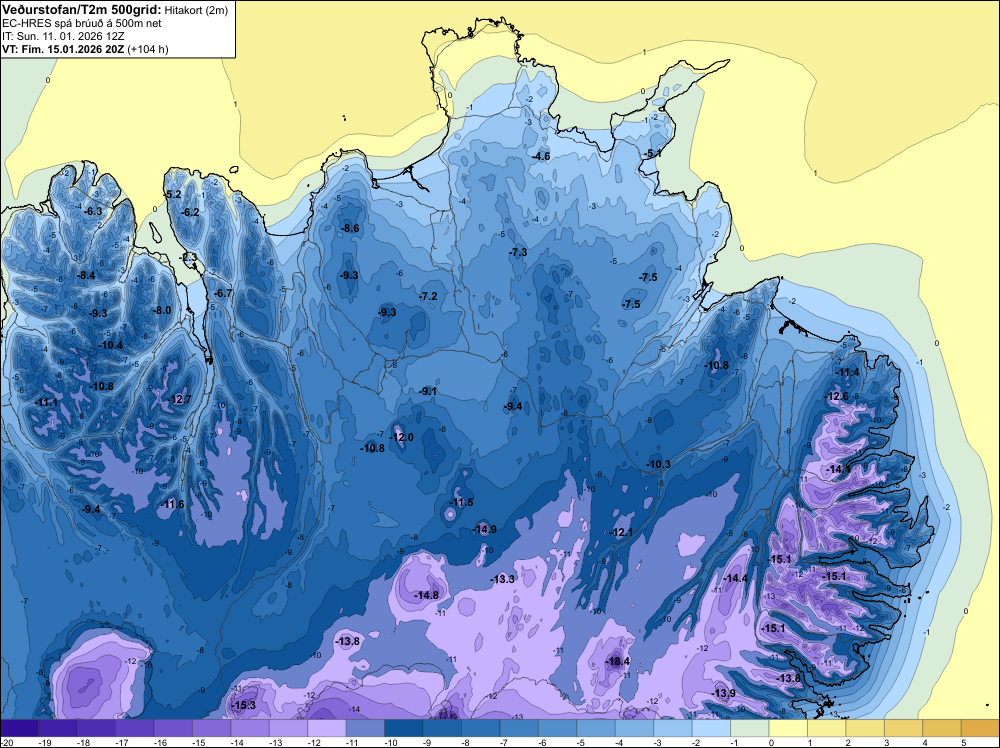Select the -9.1 temperature reading

click(428, 391)
